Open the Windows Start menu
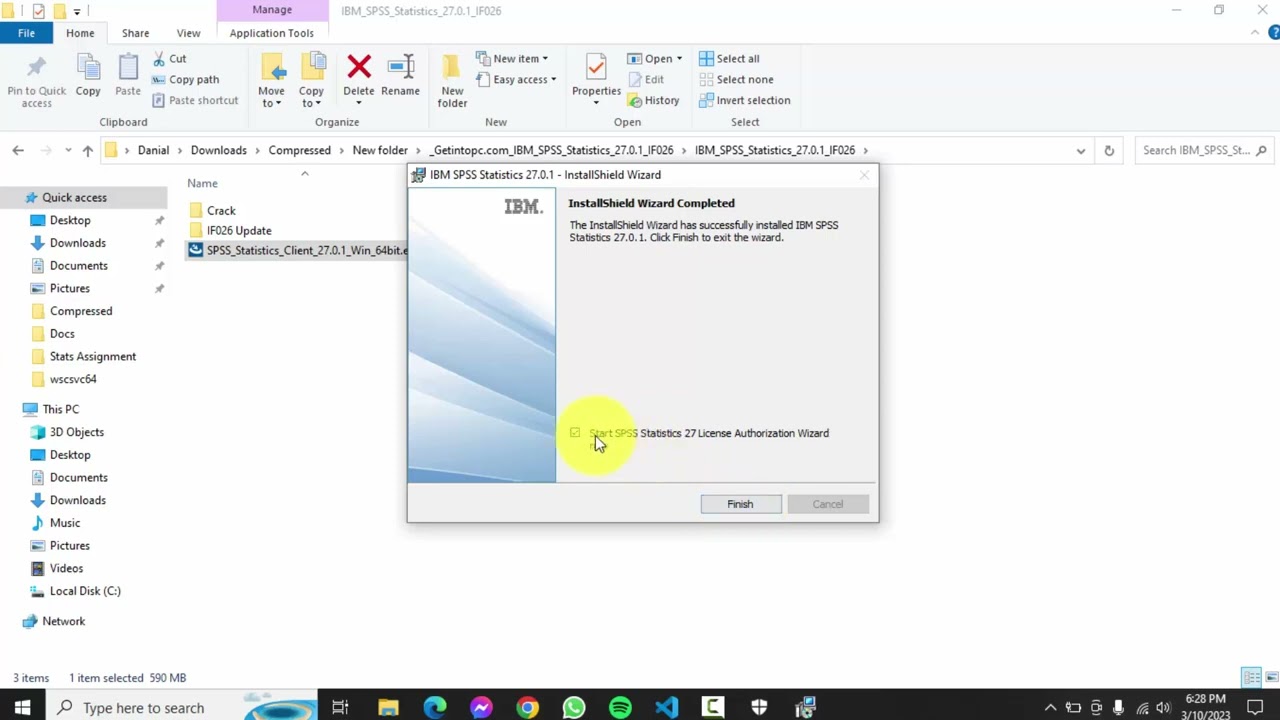 22,708
